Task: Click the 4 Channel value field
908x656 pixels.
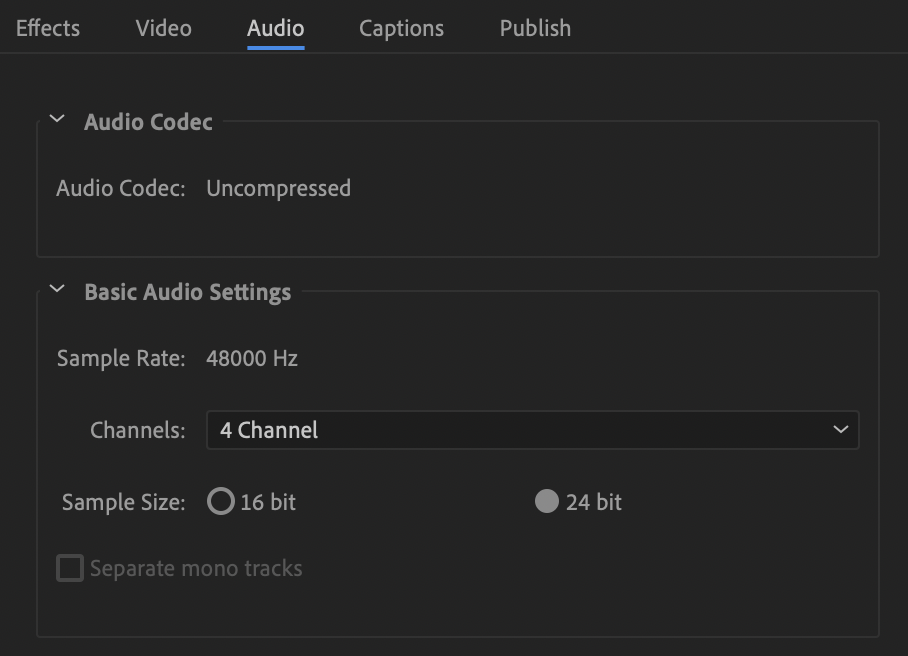Action: click(x=267, y=430)
